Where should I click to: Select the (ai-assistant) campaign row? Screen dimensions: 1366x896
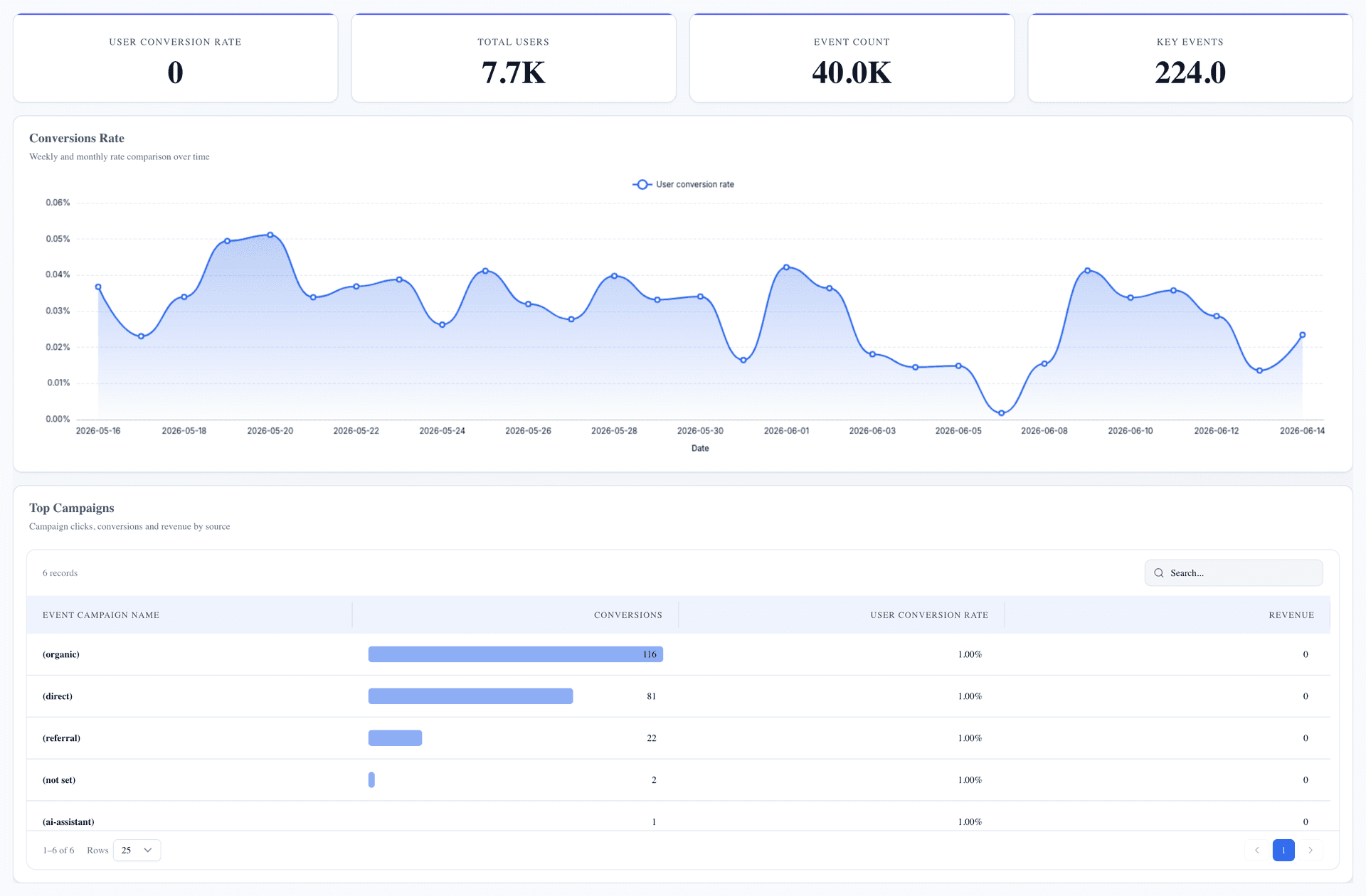[x=678, y=818]
